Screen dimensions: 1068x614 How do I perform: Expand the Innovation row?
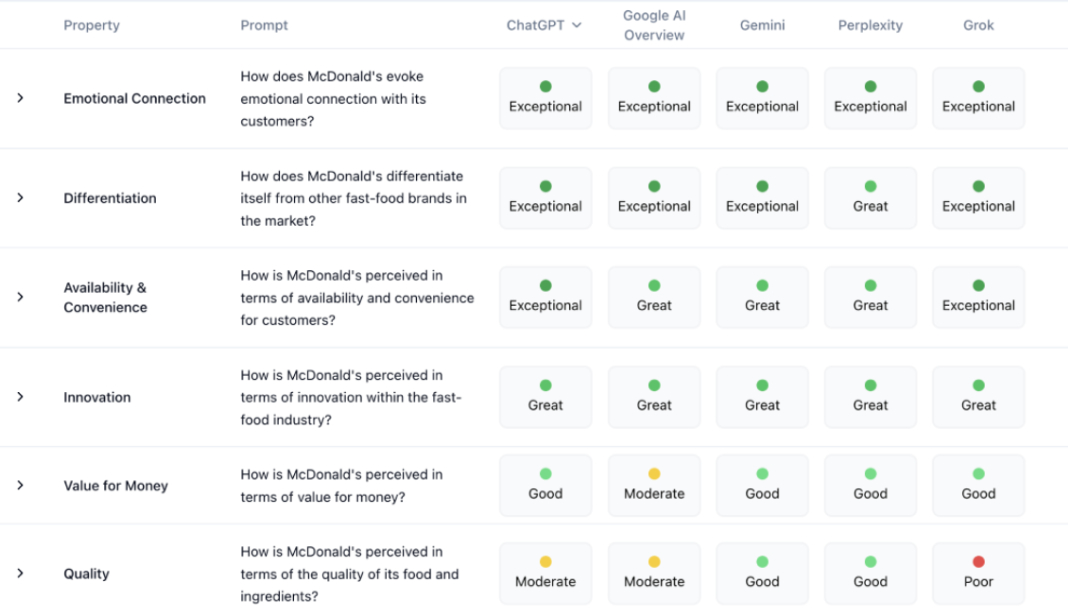pyautogui.click(x=20, y=397)
